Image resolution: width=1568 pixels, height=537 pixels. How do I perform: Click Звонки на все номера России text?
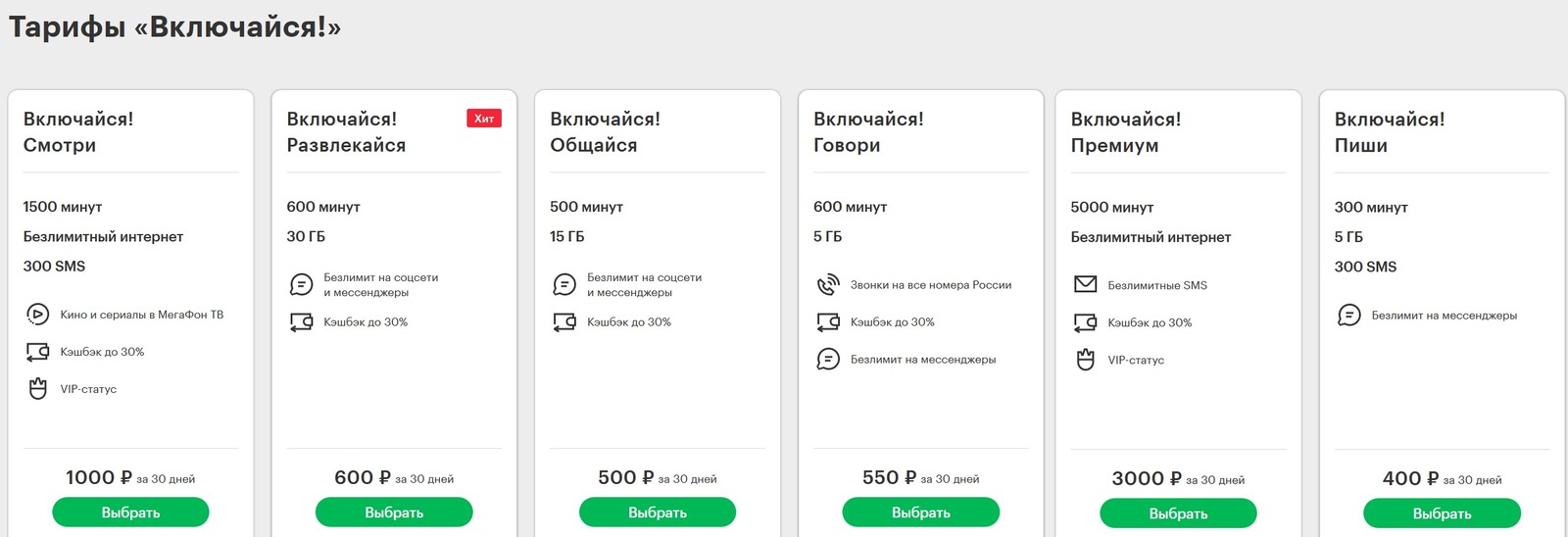pyautogui.click(x=931, y=285)
